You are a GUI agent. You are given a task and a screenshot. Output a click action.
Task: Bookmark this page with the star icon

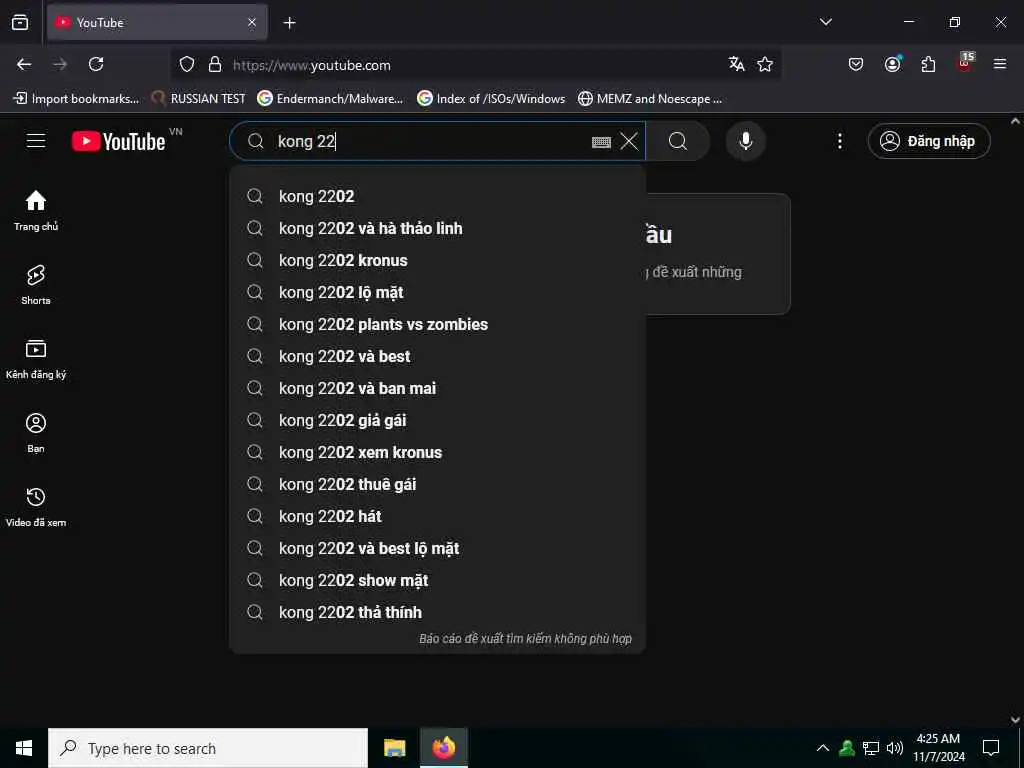click(x=765, y=65)
